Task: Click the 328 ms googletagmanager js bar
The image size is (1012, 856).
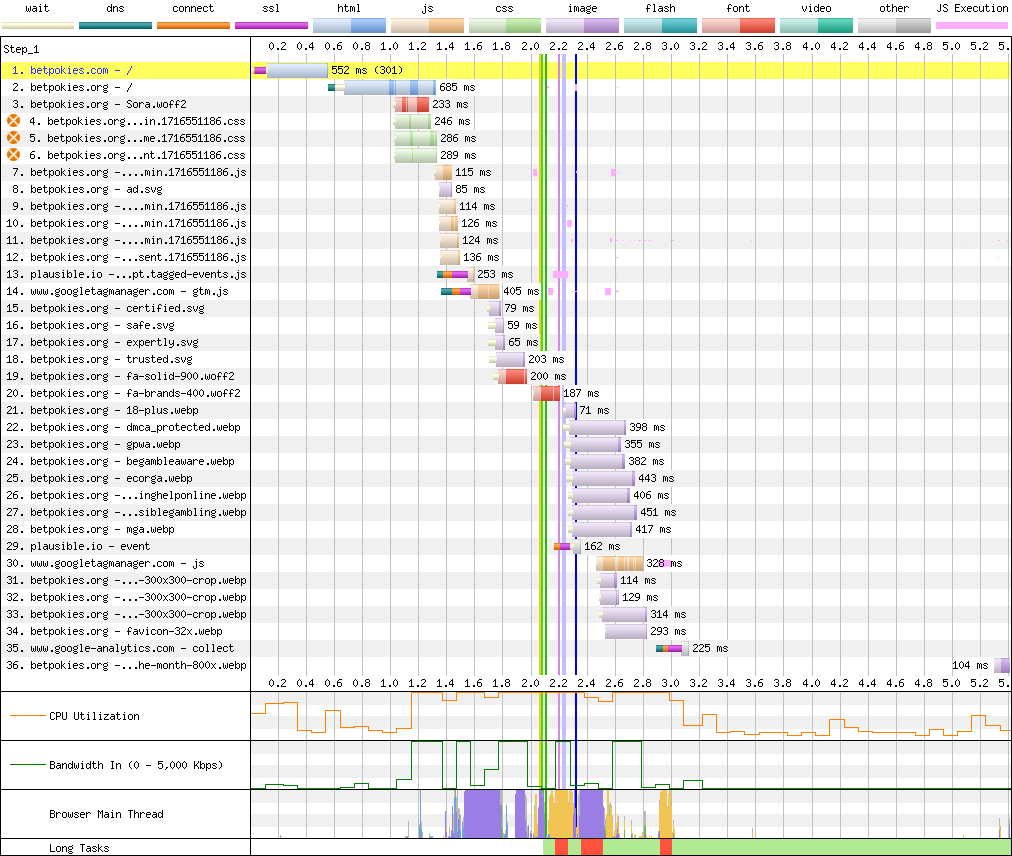Action: pos(620,563)
